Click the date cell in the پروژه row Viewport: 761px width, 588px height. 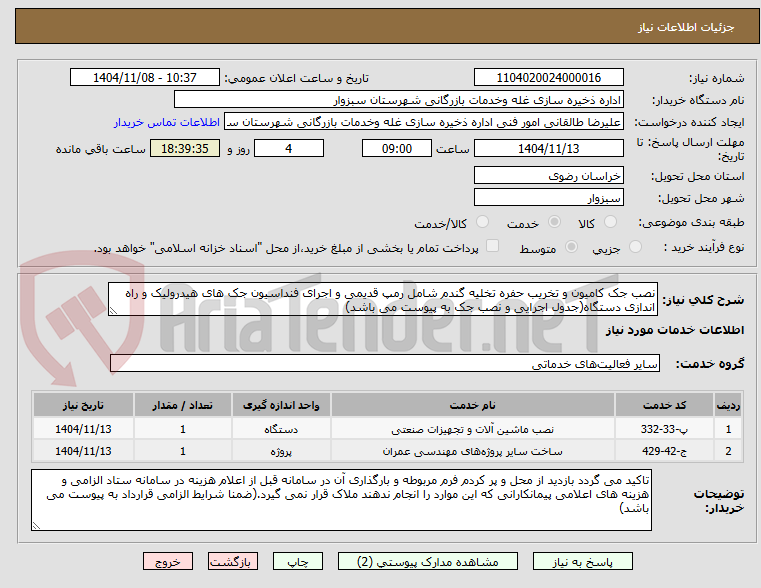(x=83, y=451)
